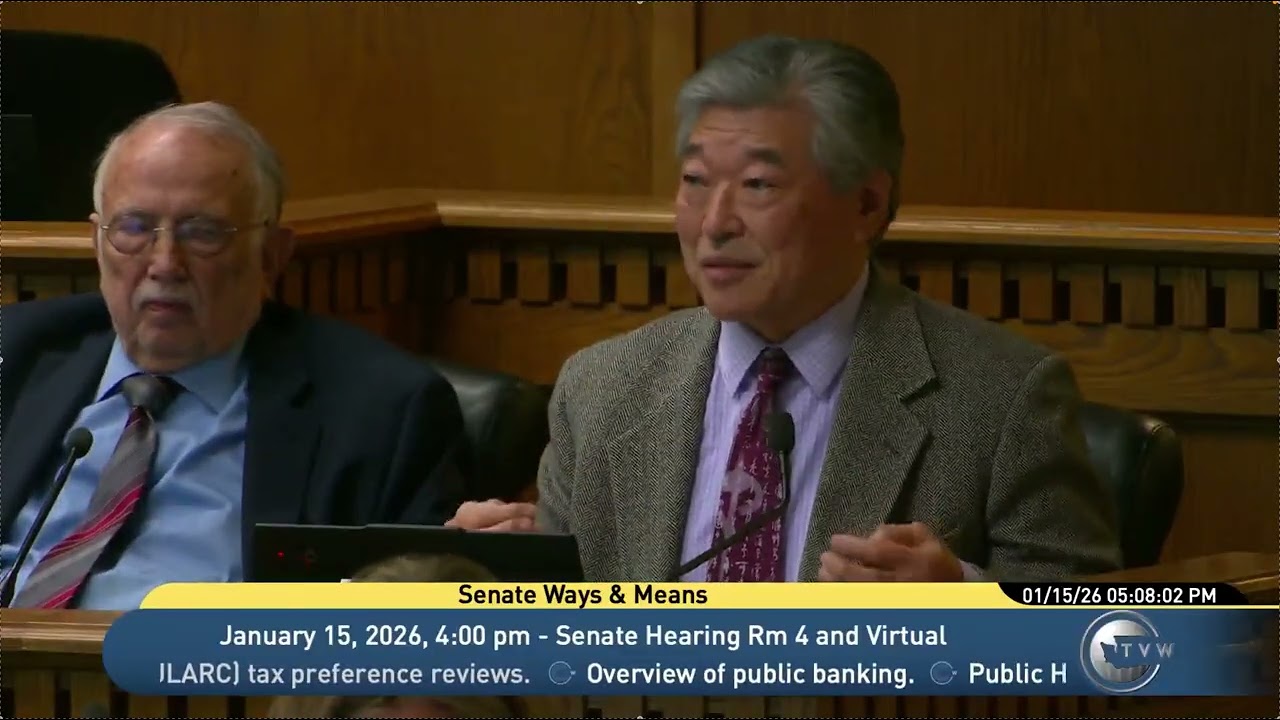Click the ticker text "Overview of public banking."
Image resolution: width=1280 pixels, height=720 pixels.
(x=750, y=674)
